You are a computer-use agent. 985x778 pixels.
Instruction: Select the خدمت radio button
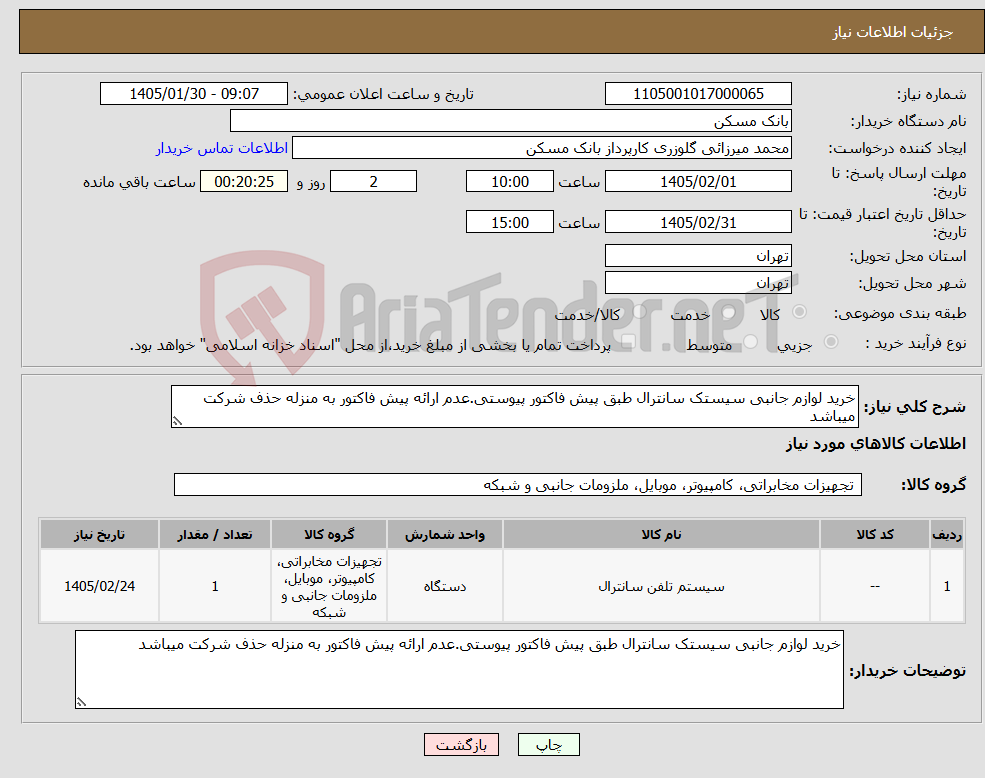728,312
